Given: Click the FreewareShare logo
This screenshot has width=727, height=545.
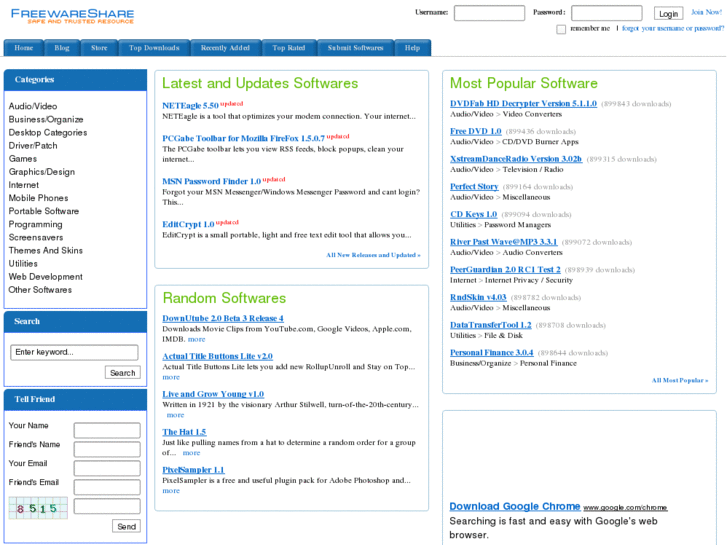Looking at the screenshot, I should tap(72, 16).
